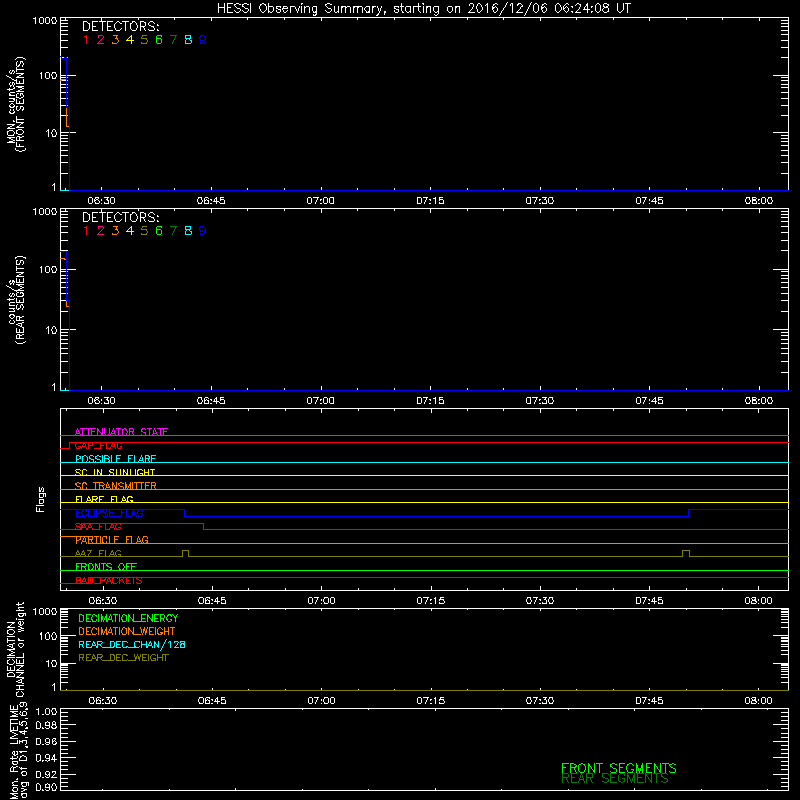Select red detector 1 in front segments legend
This screenshot has width=800, height=800.
pos(86,39)
